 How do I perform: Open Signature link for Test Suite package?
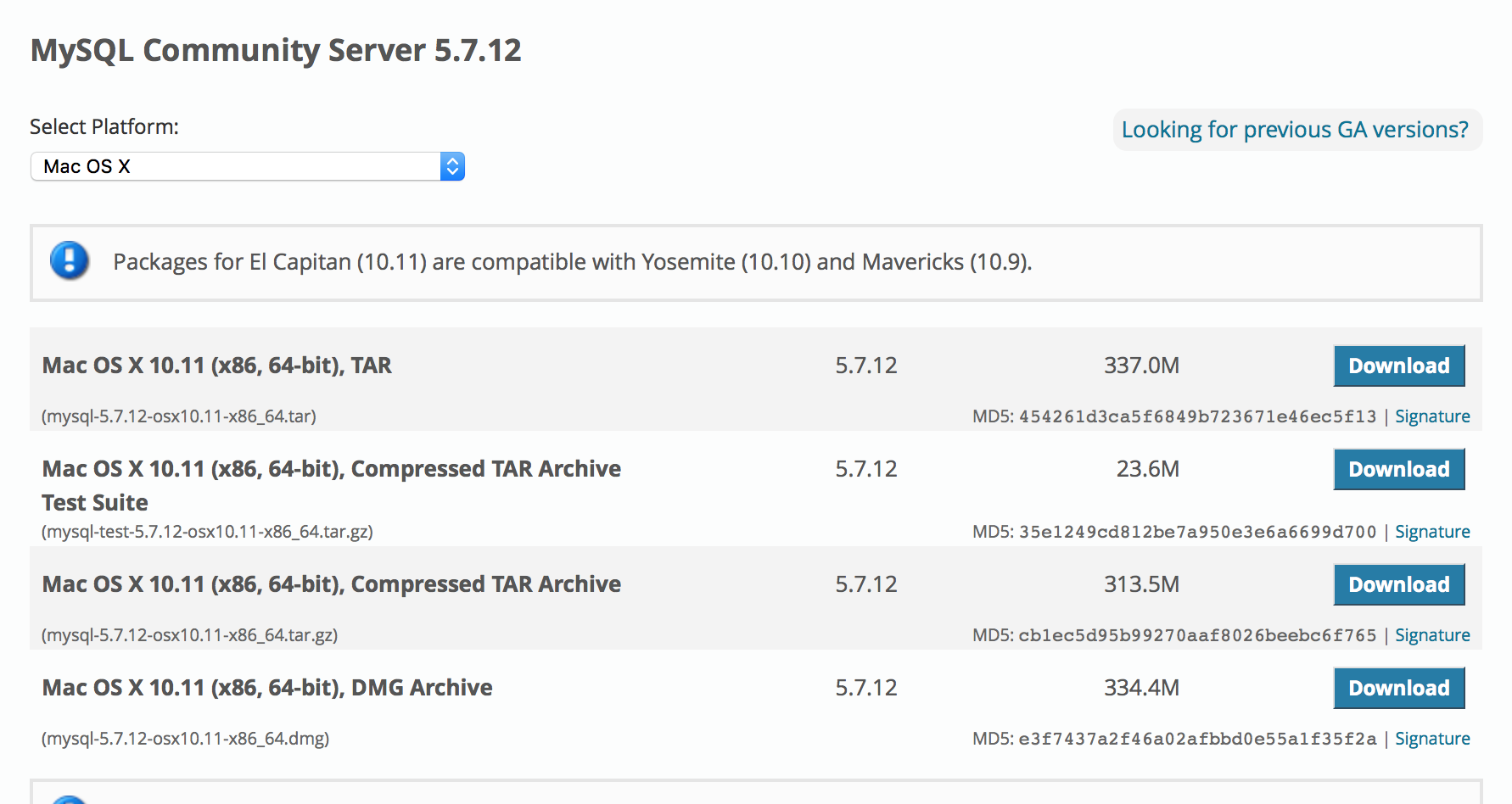click(1432, 532)
